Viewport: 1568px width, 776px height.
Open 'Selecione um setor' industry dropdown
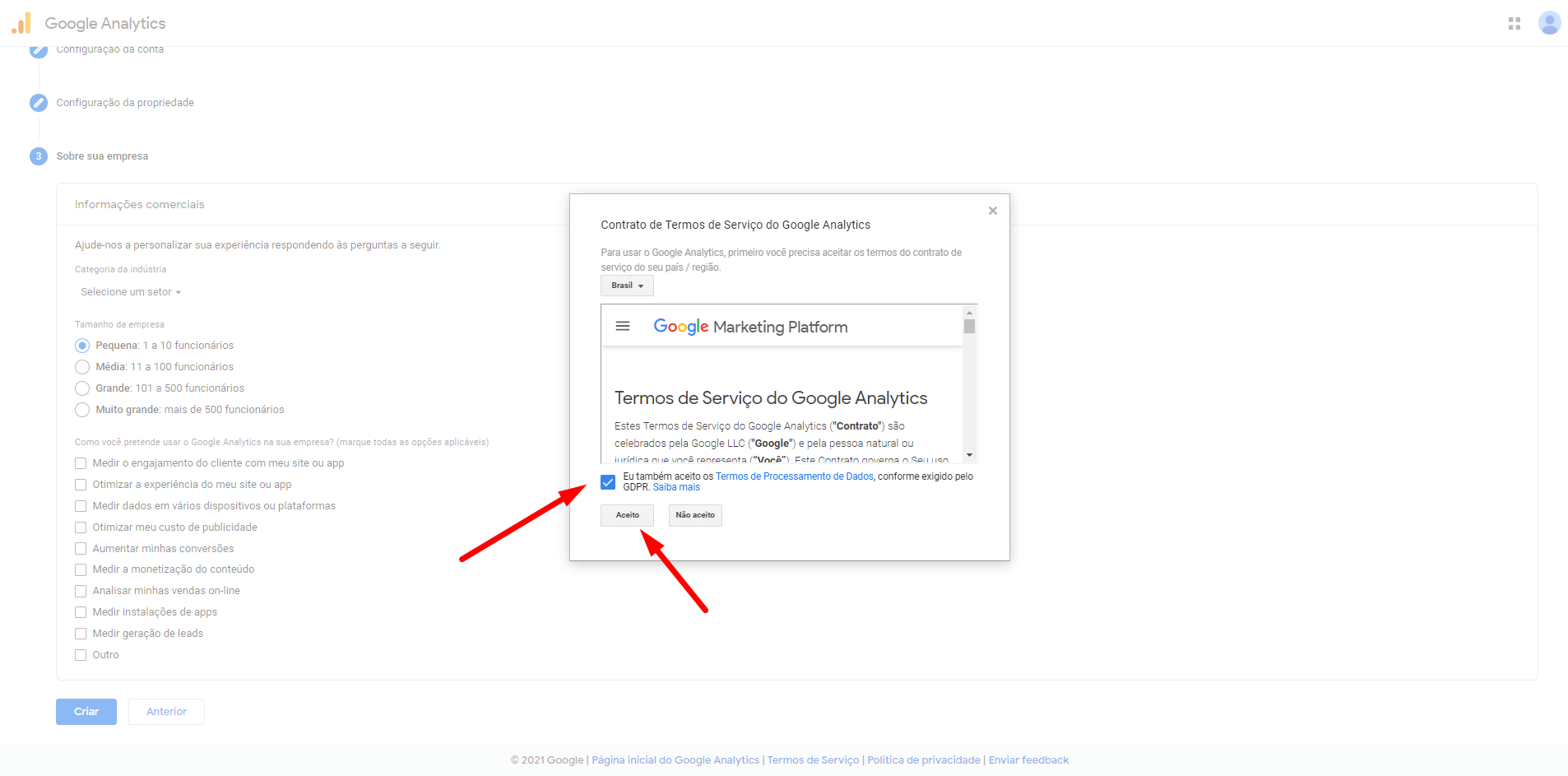tap(131, 292)
